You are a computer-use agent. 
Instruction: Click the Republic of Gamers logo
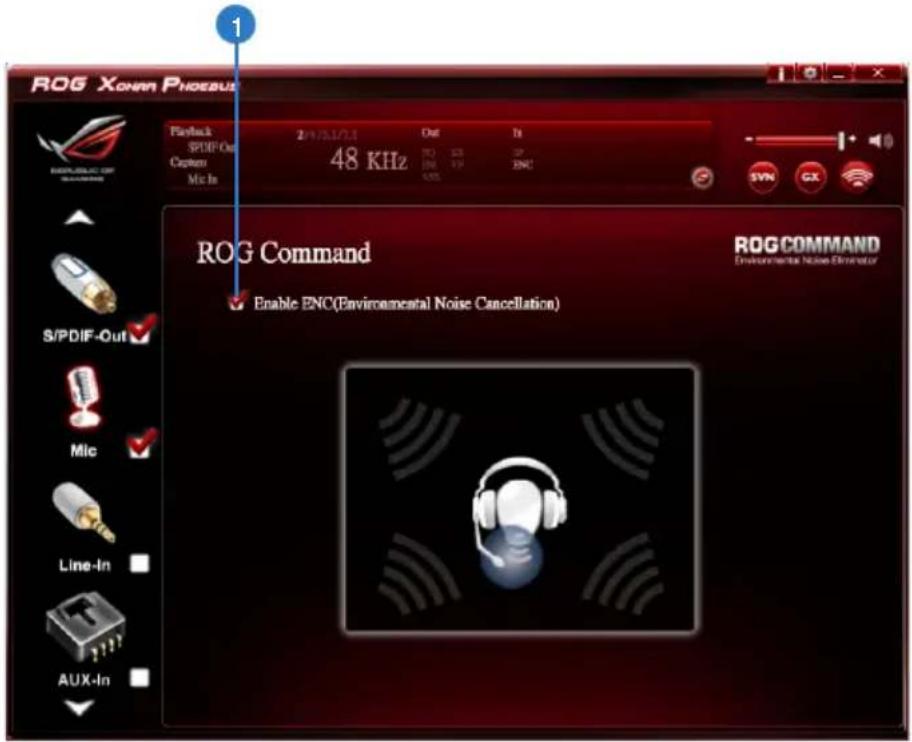[81, 148]
